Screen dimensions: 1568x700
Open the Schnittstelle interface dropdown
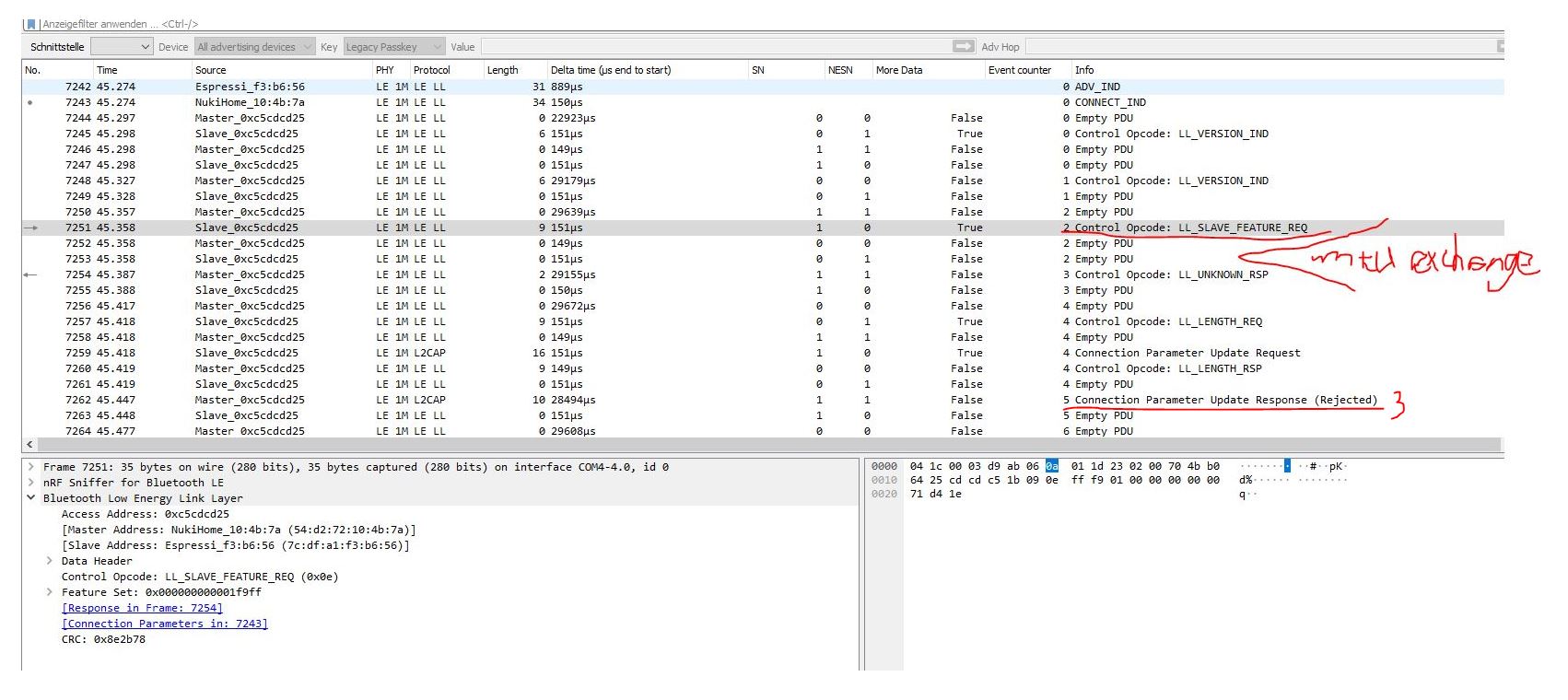point(122,46)
